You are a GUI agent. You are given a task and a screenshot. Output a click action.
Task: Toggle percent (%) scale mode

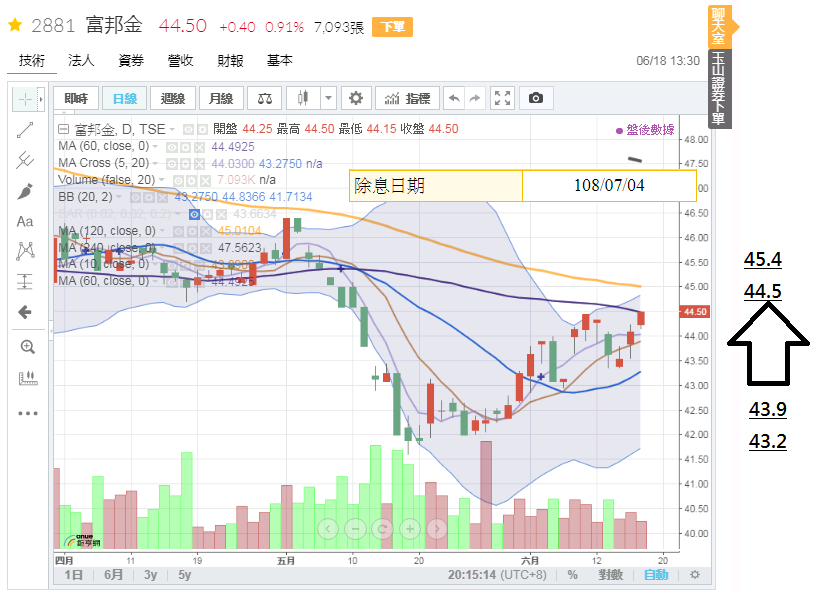click(572, 575)
